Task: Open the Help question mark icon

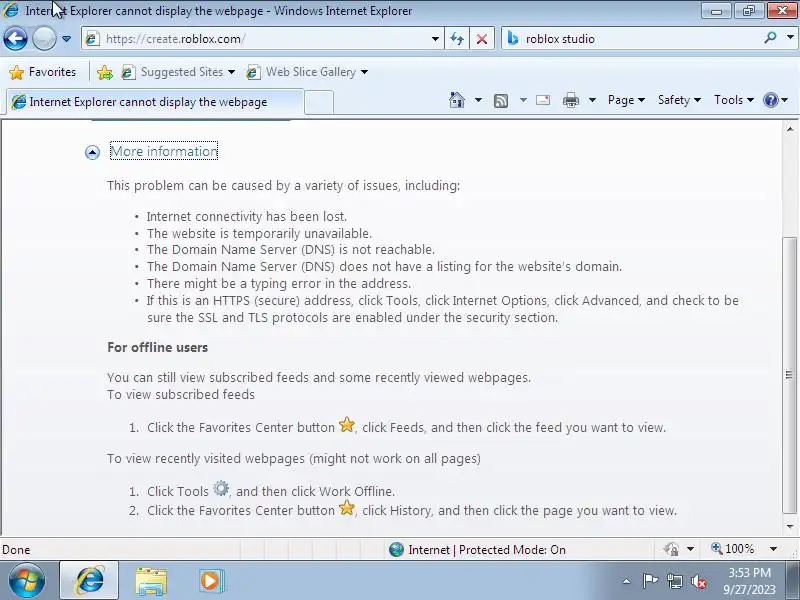Action: coord(771,100)
